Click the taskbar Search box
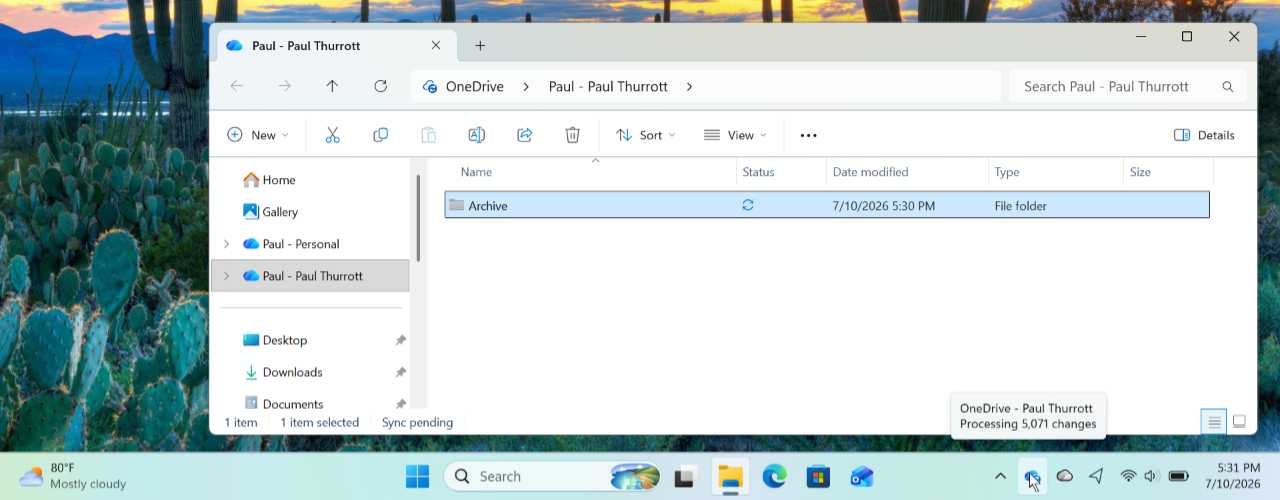This screenshot has height=500, width=1280. pos(553,477)
